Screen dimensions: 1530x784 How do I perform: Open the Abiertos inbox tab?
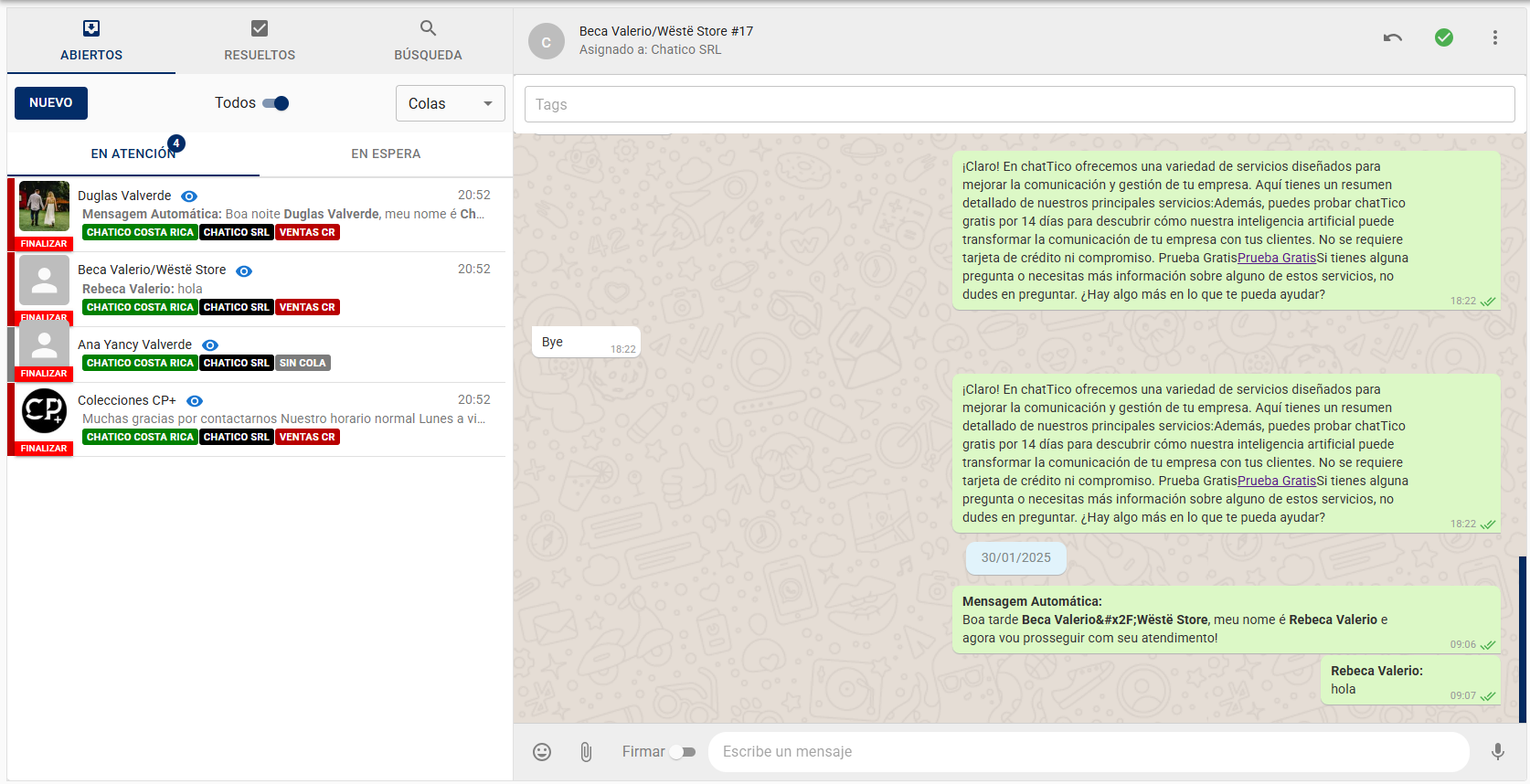pyautogui.click(x=91, y=41)
